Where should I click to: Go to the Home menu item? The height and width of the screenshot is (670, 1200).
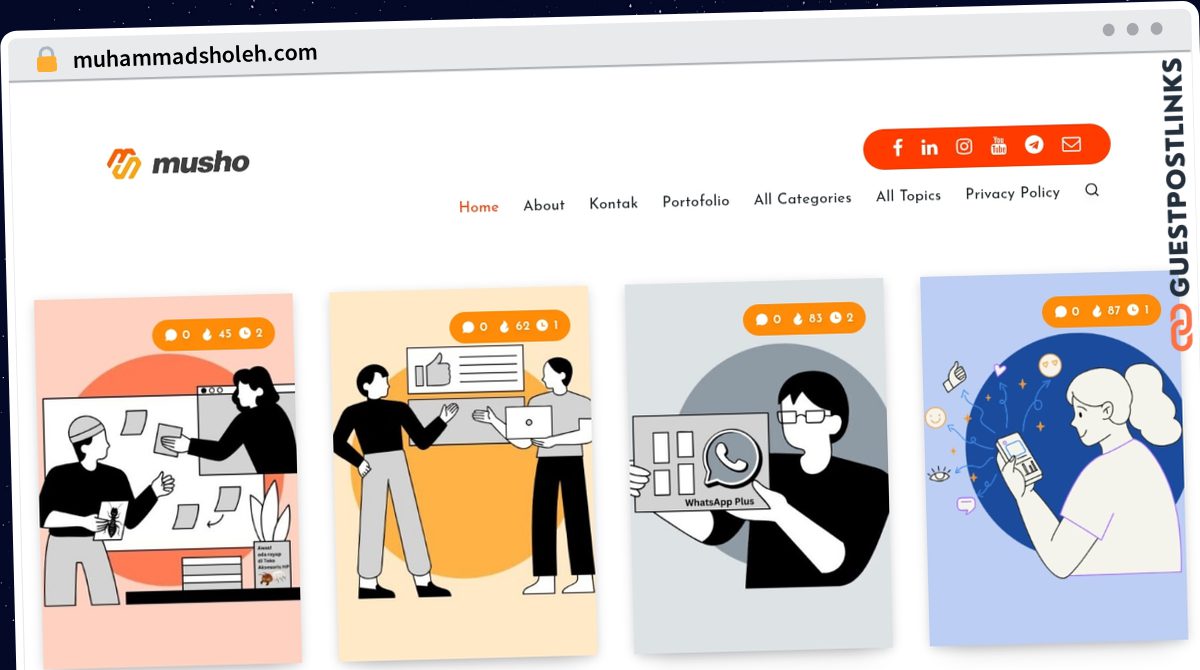click(x=479, y=207)
